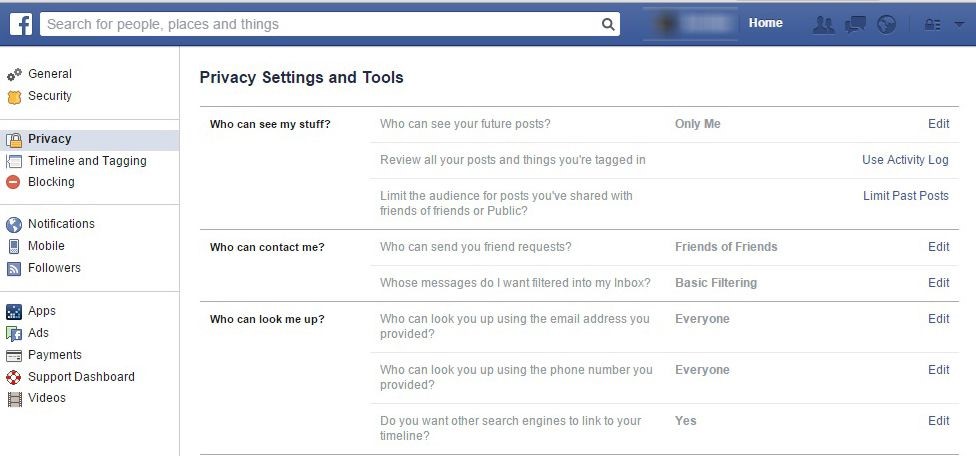
Task: Open the friend requests icon
Action: pyautogui.click(x=824, y=25)
